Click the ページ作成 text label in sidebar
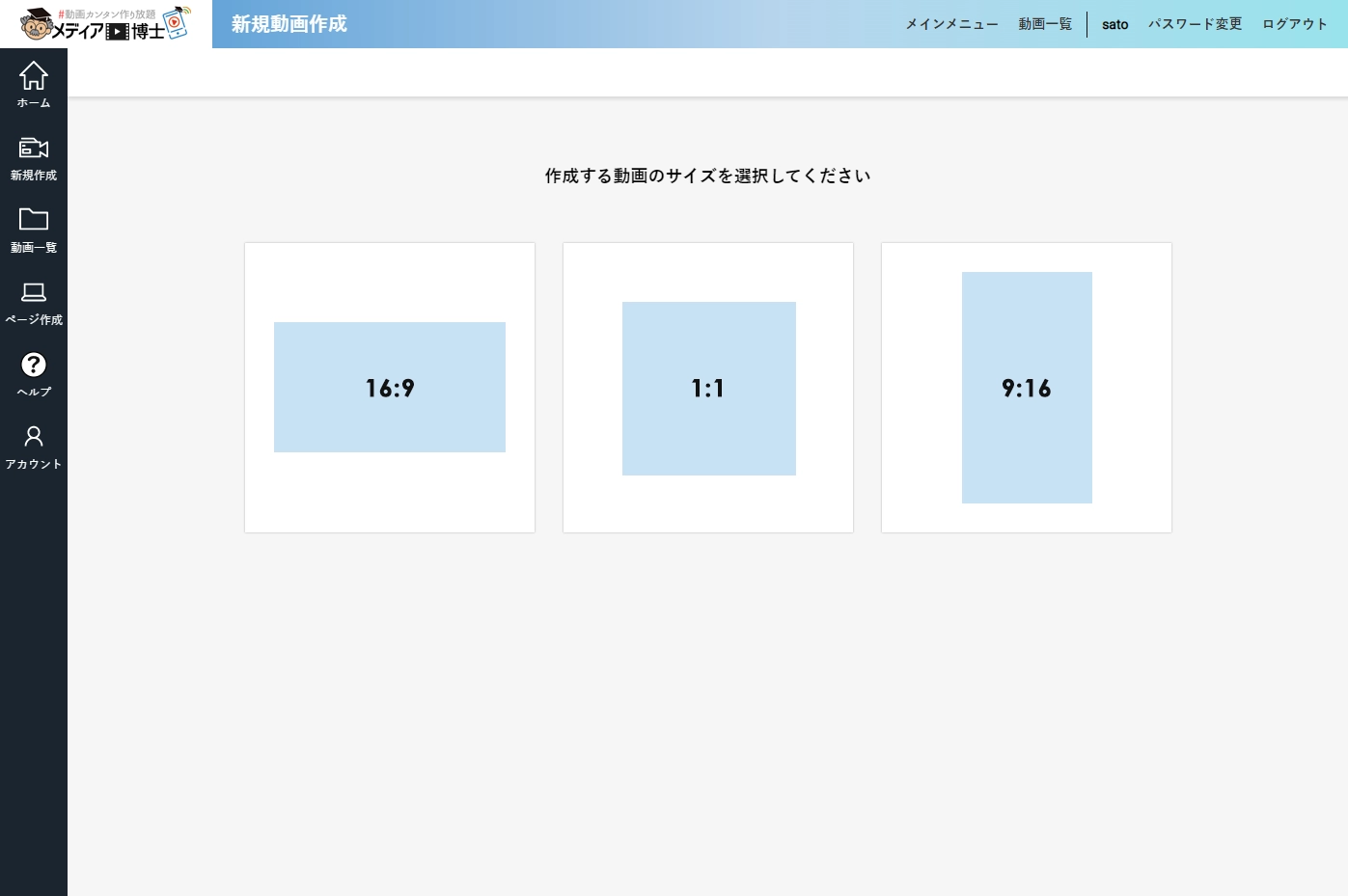Viewport: 1348px width, 896px height. pos(34,320)
